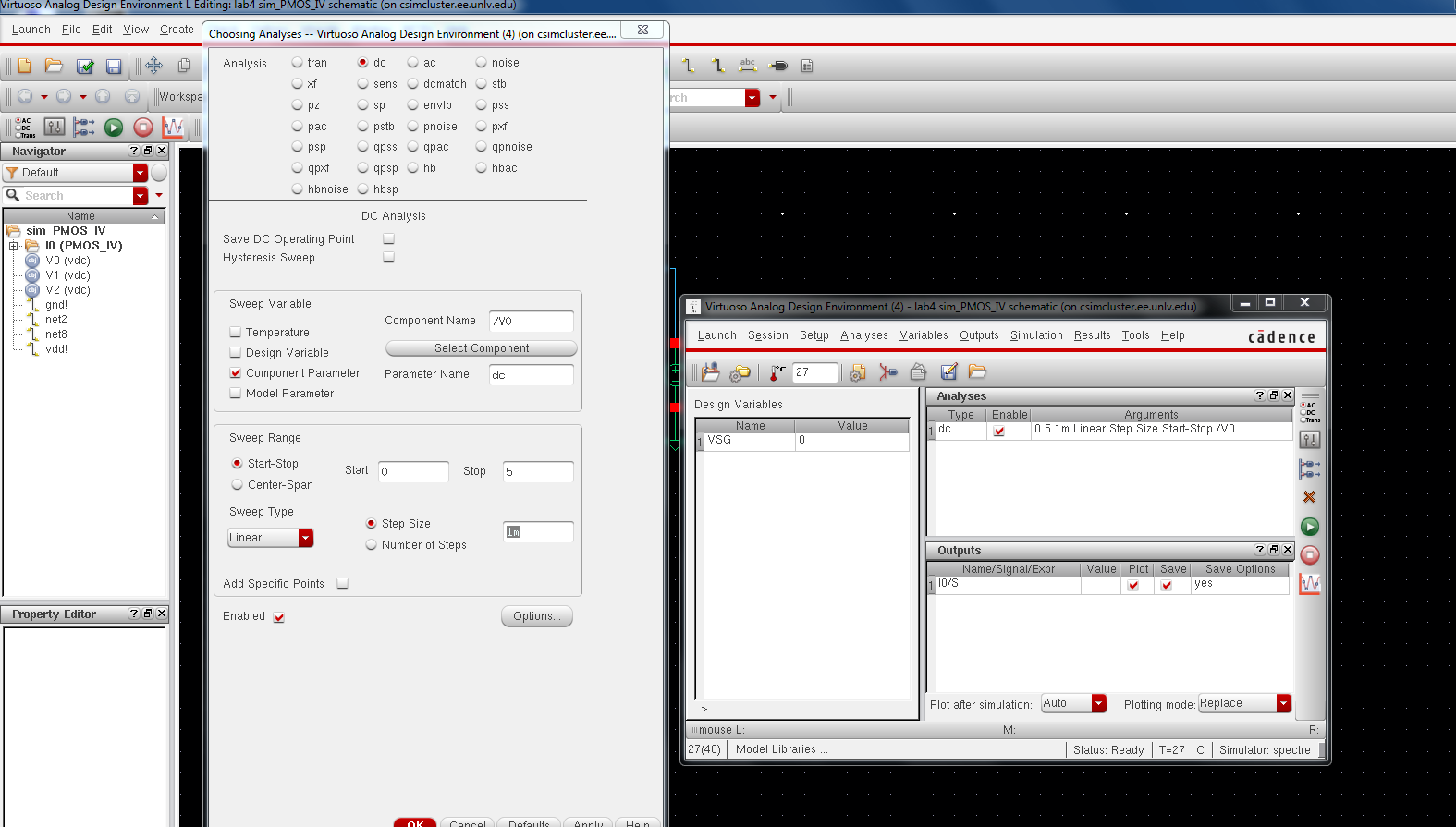Screen dimensions: 1456x827
Task: Check the Add Specific Points checkbox
Action: click(x=343, y=583)
